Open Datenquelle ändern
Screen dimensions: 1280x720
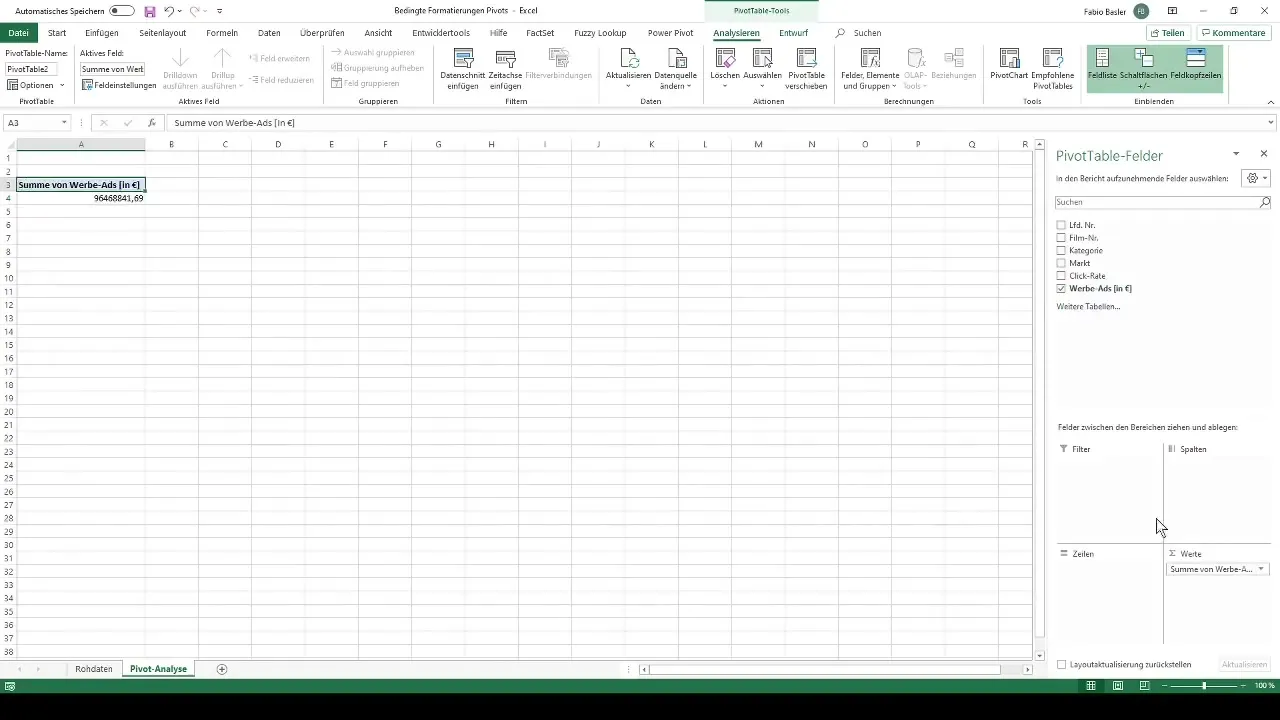coord(676,69)
